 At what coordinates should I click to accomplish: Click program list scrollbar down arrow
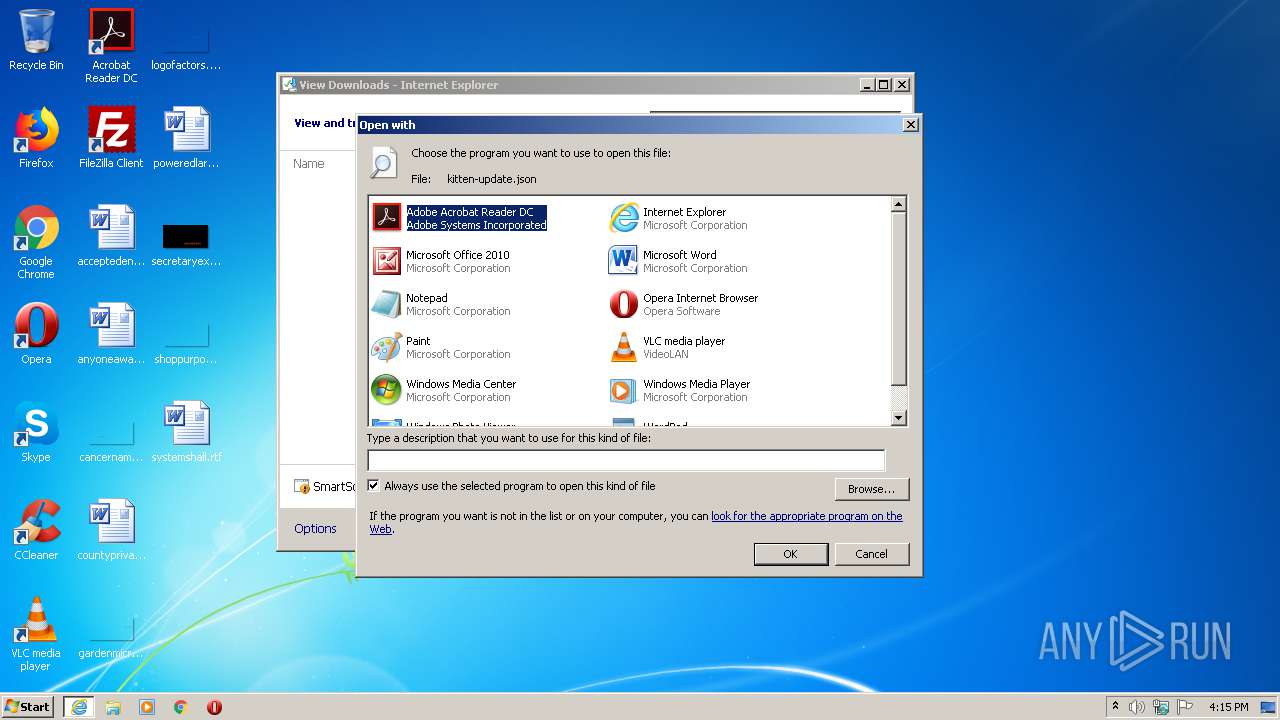click(x=898, y=418)
